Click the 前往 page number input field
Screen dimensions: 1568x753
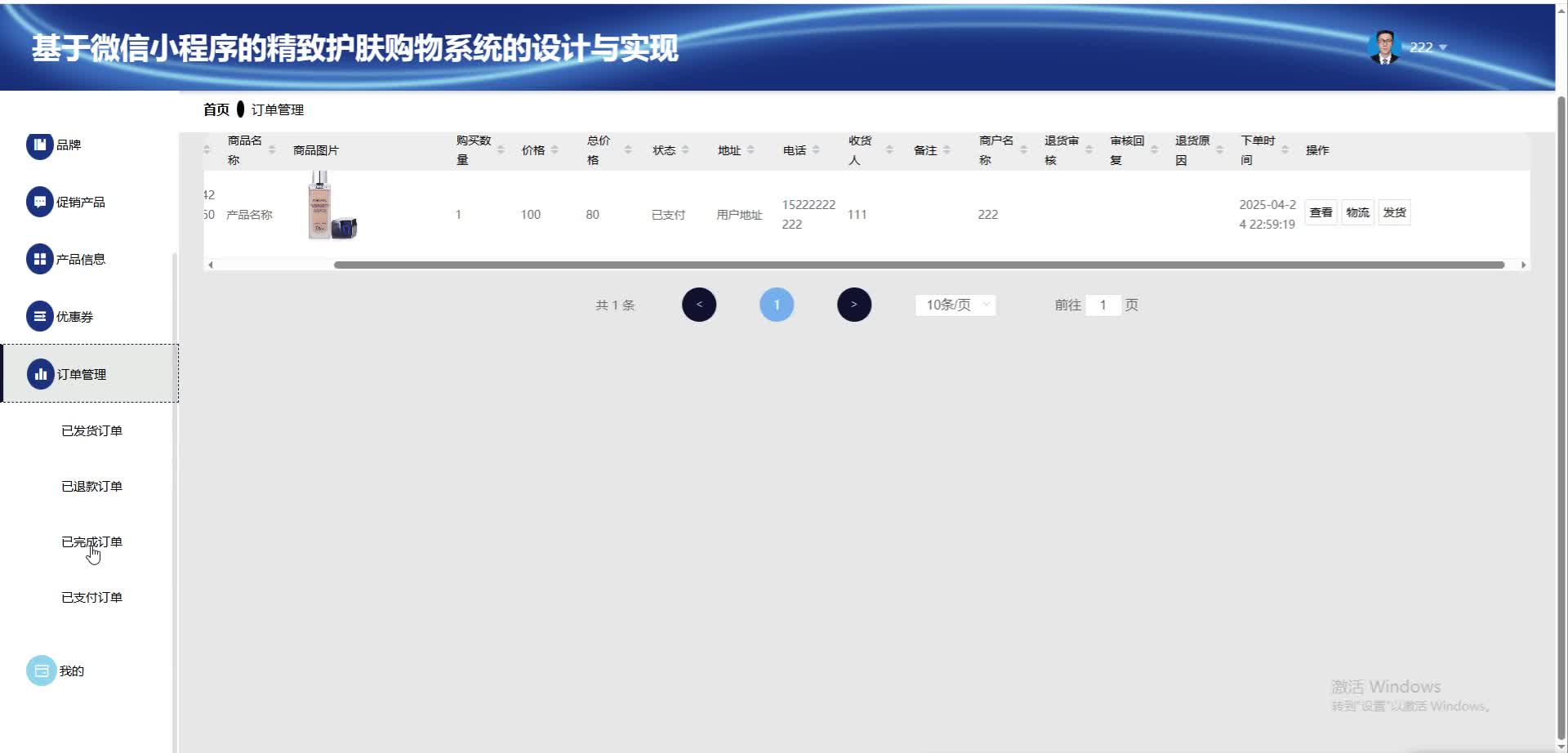coord(1104,304)
